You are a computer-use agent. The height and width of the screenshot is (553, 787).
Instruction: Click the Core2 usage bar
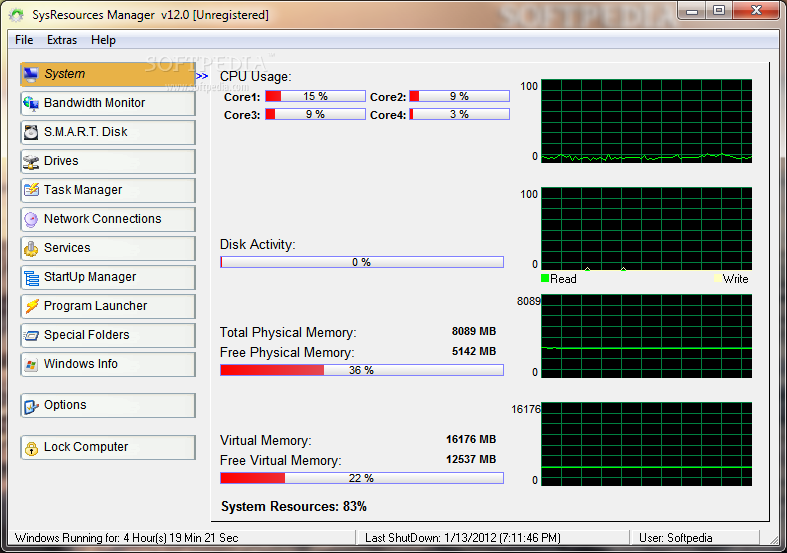coord(459,96)
